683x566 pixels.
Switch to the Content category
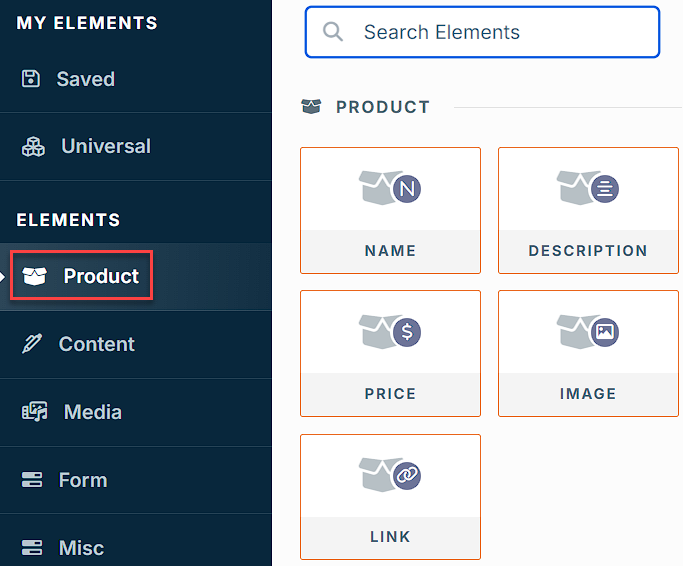point(136,344)
